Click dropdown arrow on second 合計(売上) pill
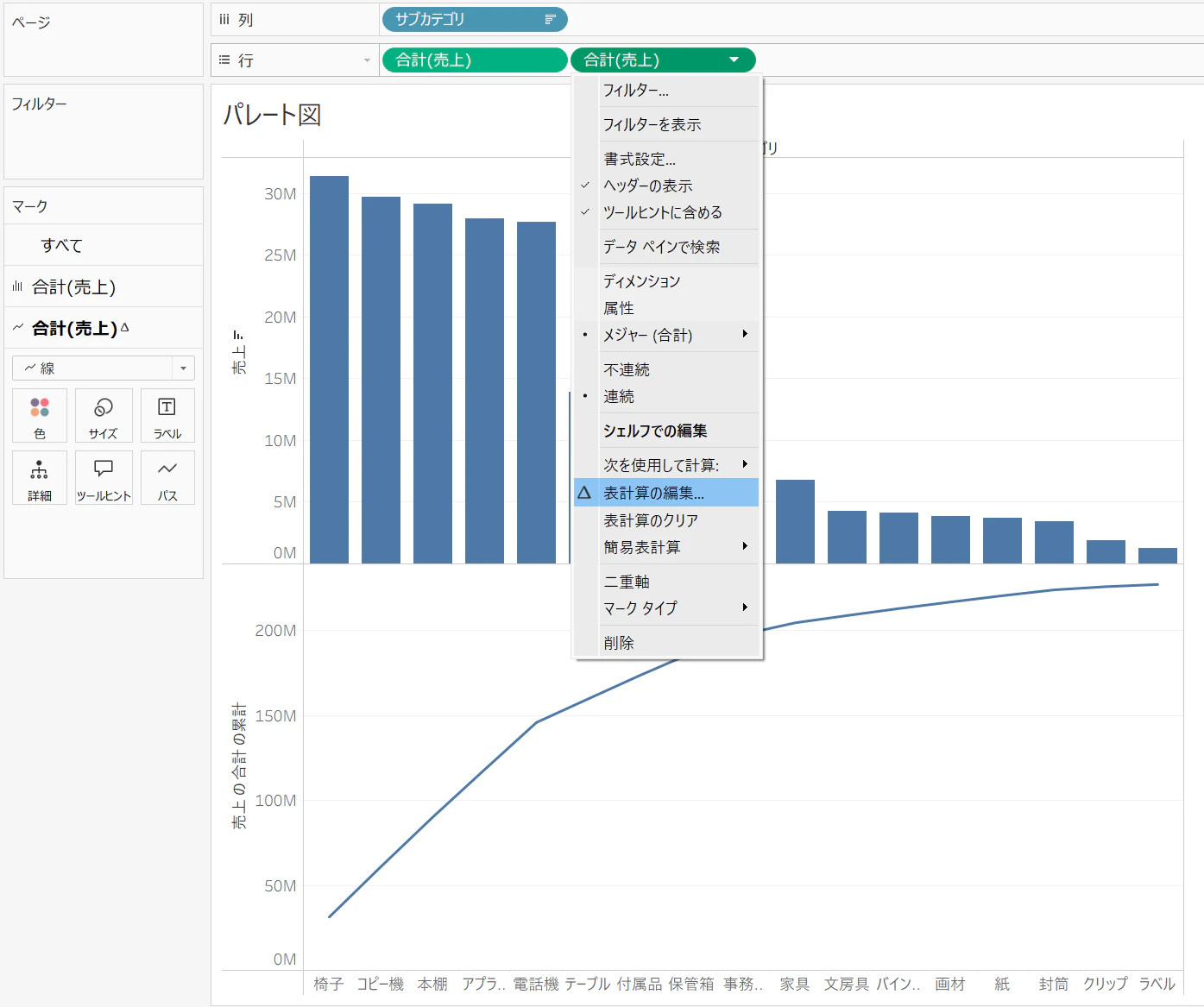 (734, 60)
